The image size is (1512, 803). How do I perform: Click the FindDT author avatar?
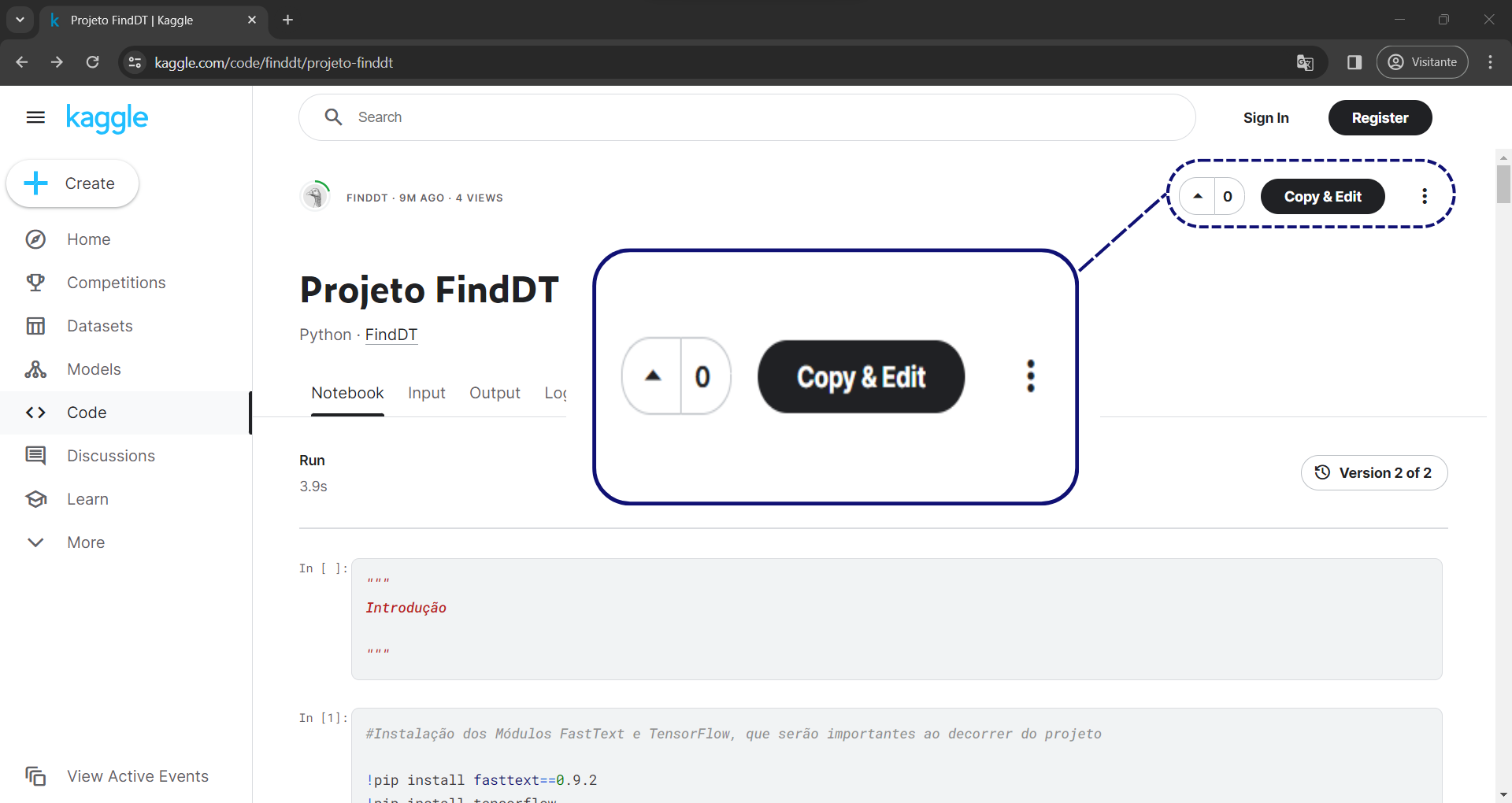pyautogui.click(x=316, y=197)
